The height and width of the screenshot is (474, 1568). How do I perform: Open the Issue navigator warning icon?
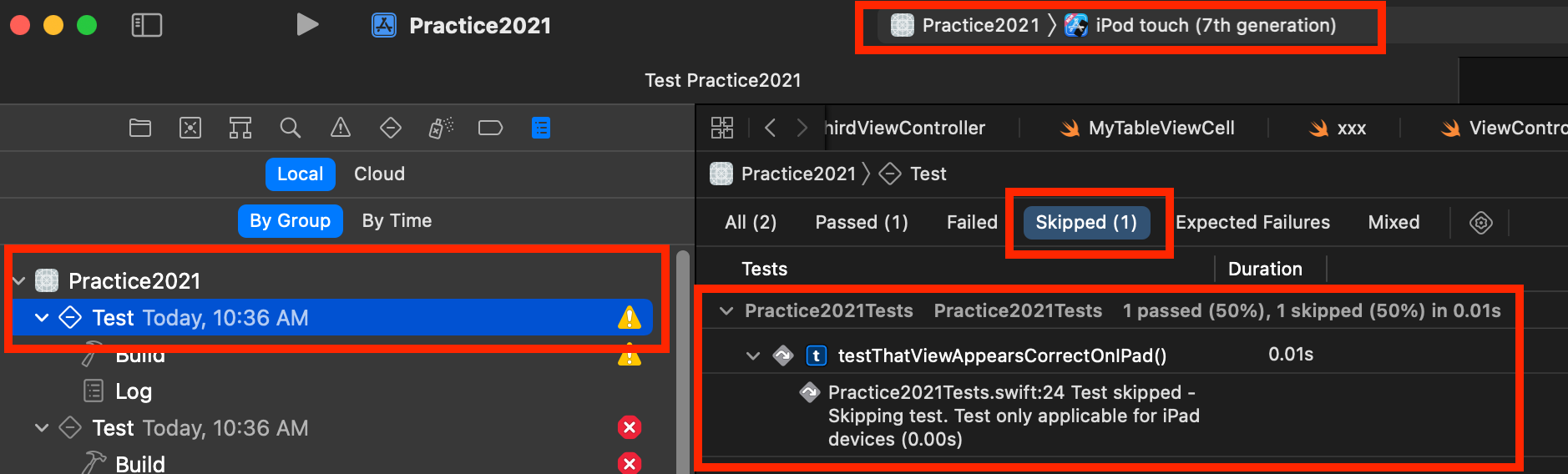click(x=341, y=128)
